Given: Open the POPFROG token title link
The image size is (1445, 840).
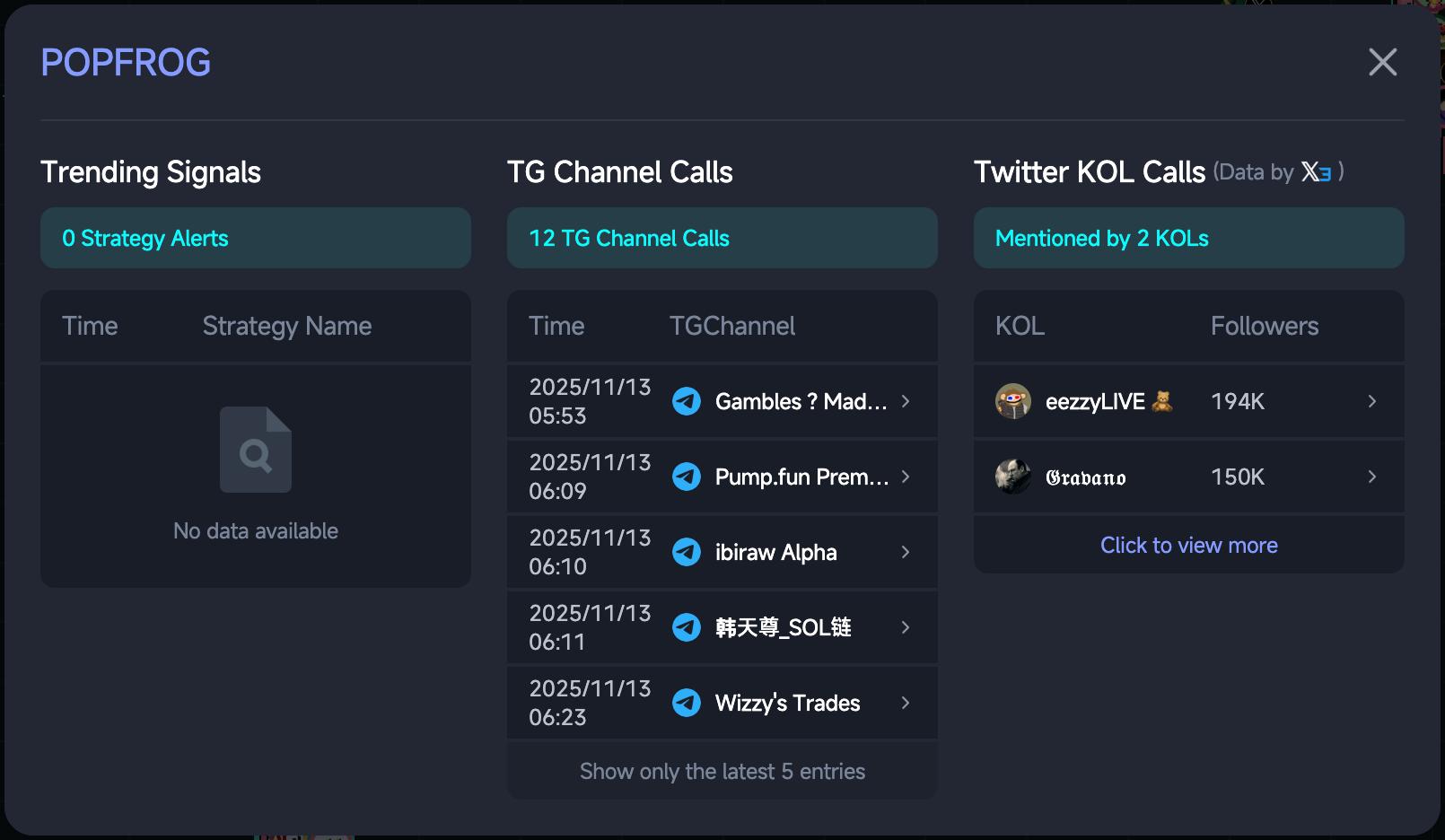Looking at the screenshot, I should point(126,63).
